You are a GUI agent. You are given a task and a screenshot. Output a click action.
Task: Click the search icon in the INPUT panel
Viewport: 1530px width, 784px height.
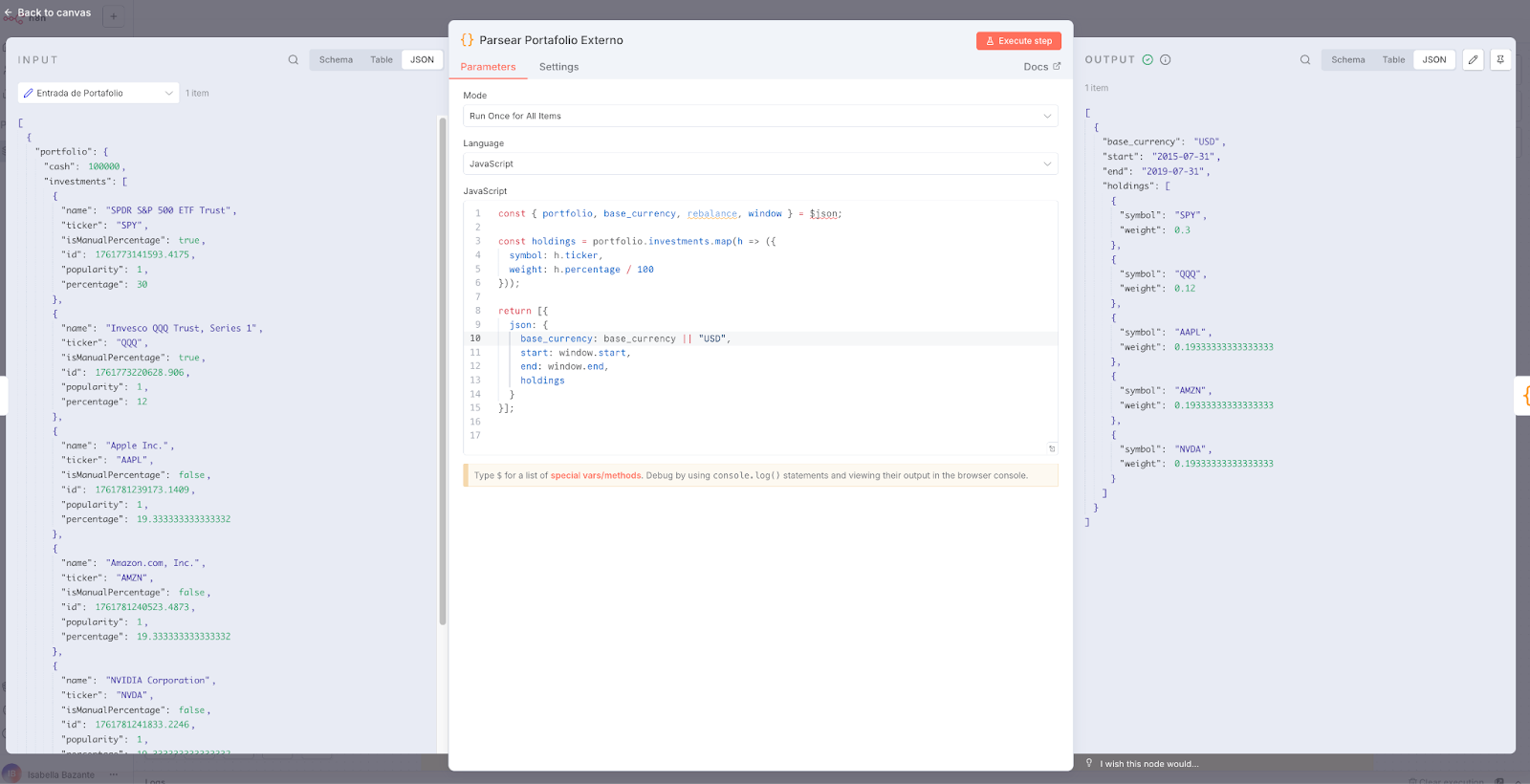coord(294,59)
